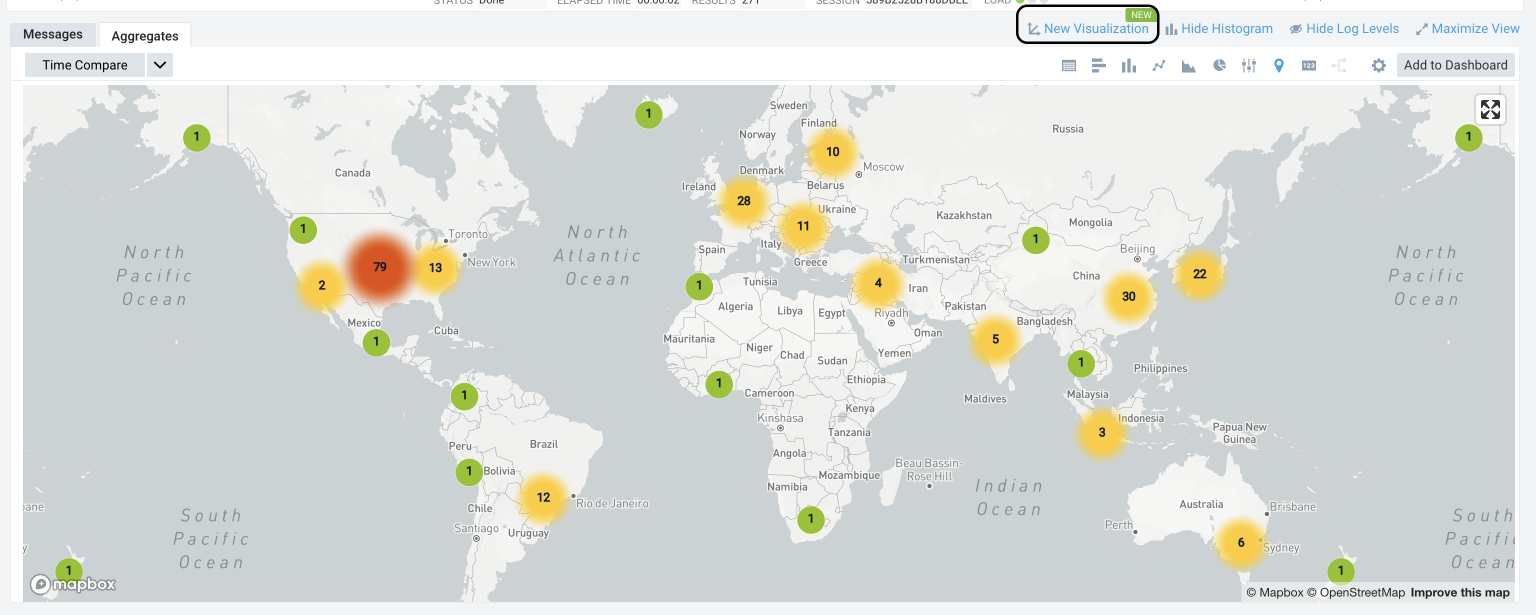The height and width of the screenshot is (615, 1536).
Task: Click Maximize View
Action: click(x=1467, y=29)
